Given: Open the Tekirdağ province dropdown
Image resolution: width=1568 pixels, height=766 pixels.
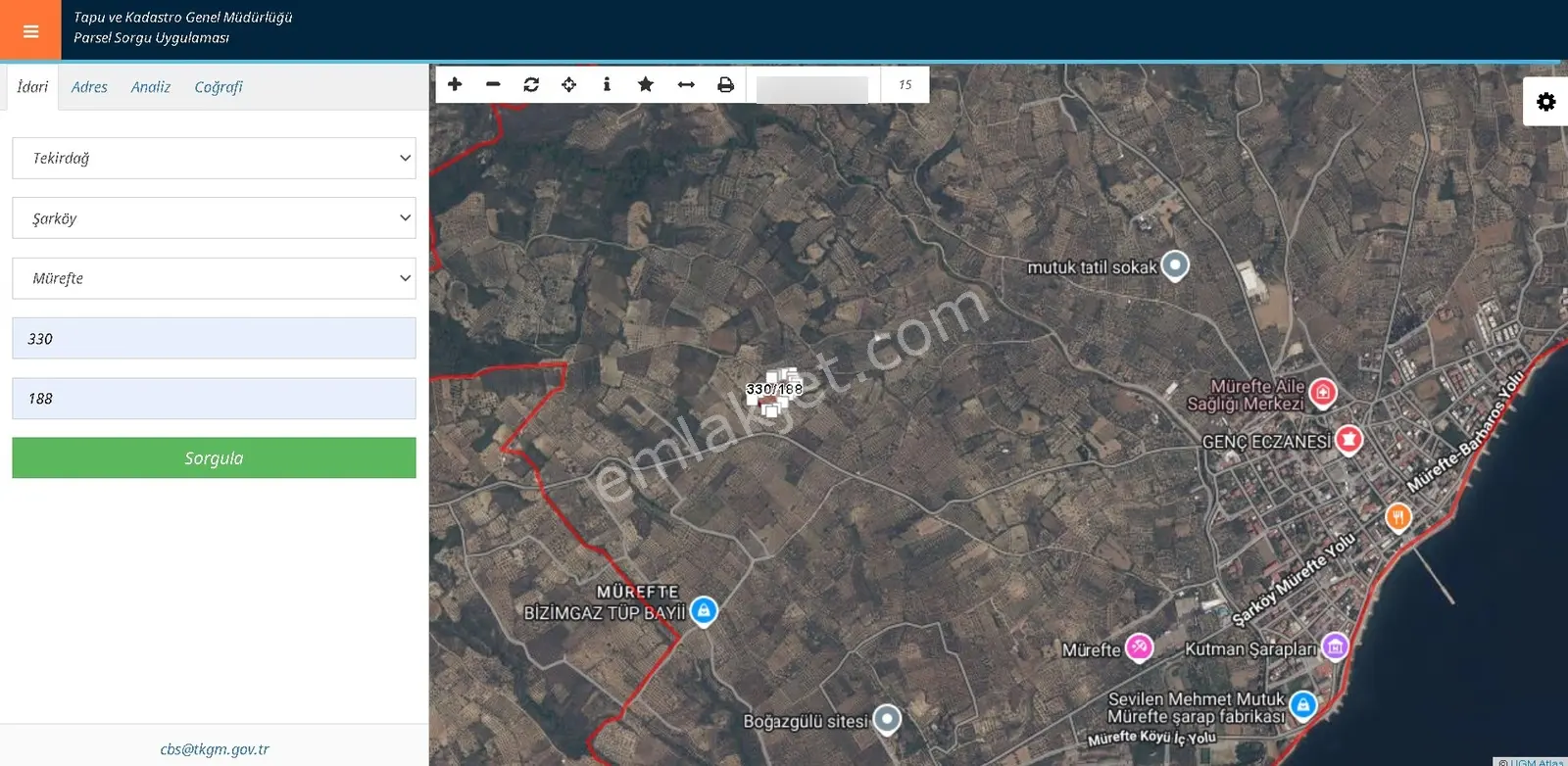Looking at the screenshot, I should point(214,158).
